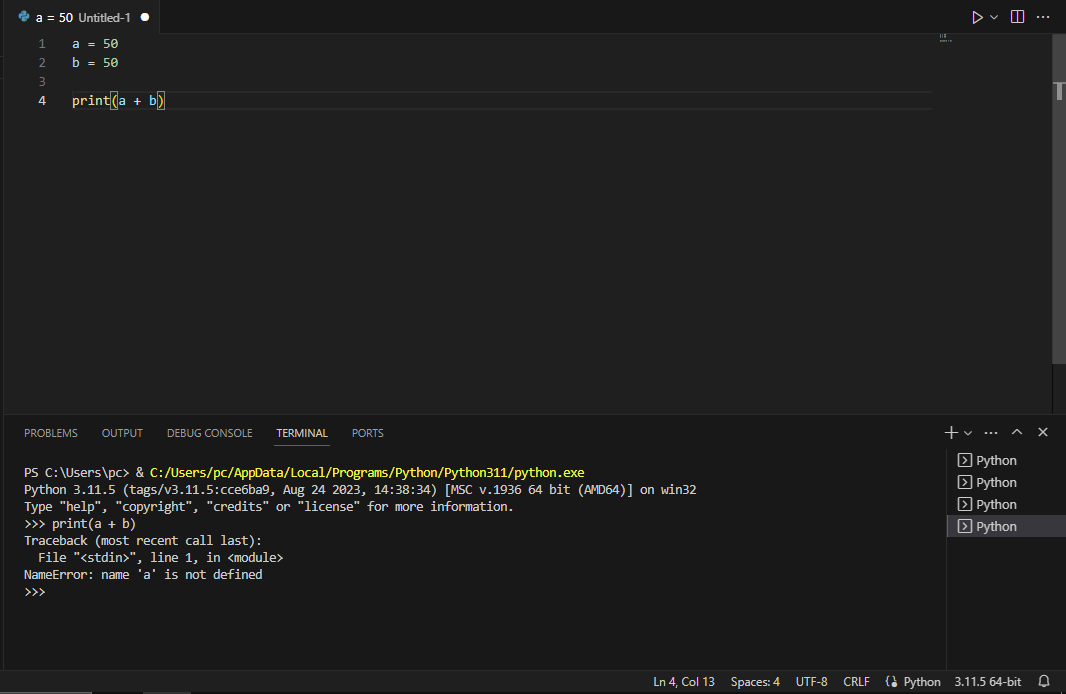This screenshot has height=694, width=1066.
Task: Close the bottom terminal panel
Action: click(1043, 432)
